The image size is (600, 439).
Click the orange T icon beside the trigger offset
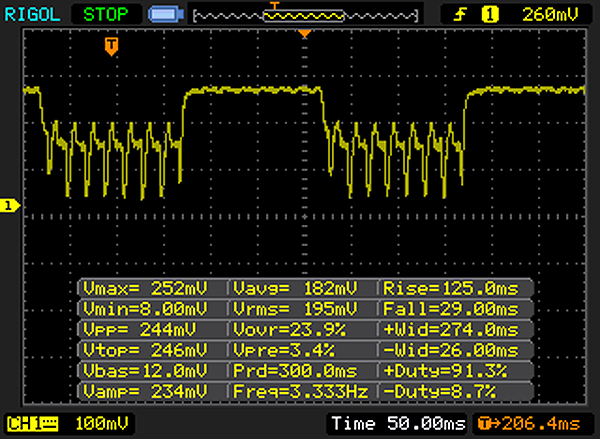click(x=484, y=424)
